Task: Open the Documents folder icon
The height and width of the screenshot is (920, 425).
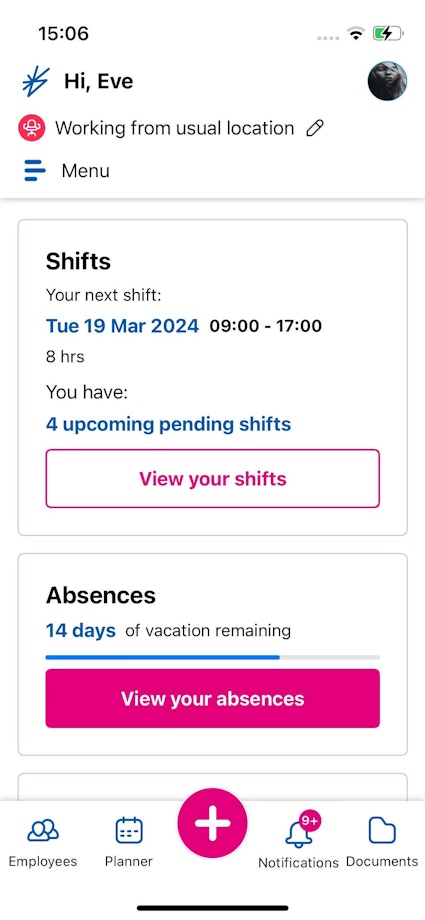Action: click(x=382, y=831)
